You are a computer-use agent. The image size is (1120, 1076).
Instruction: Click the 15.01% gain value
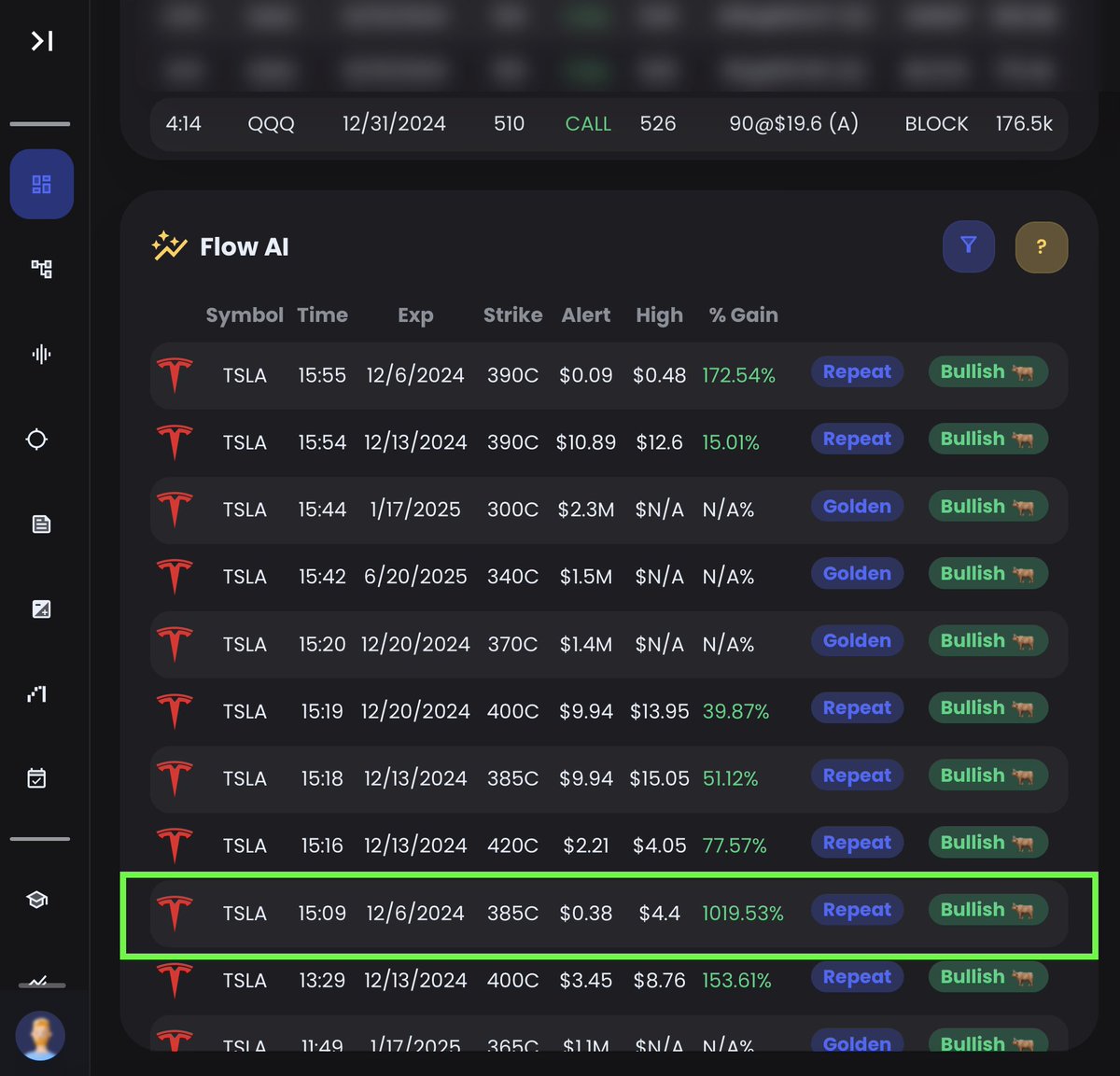click(731, 442)
